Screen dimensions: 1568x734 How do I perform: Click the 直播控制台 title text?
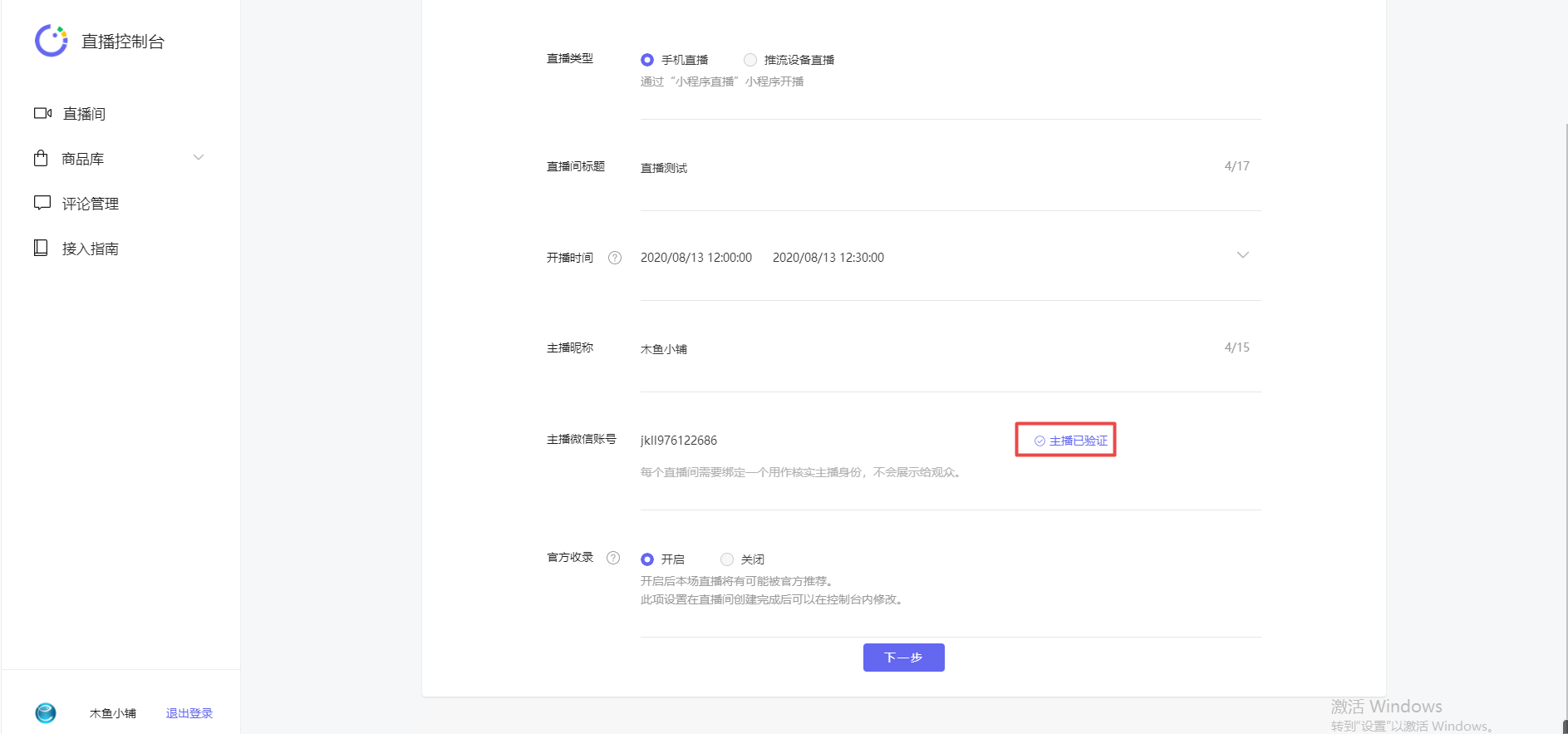point(123,42)
